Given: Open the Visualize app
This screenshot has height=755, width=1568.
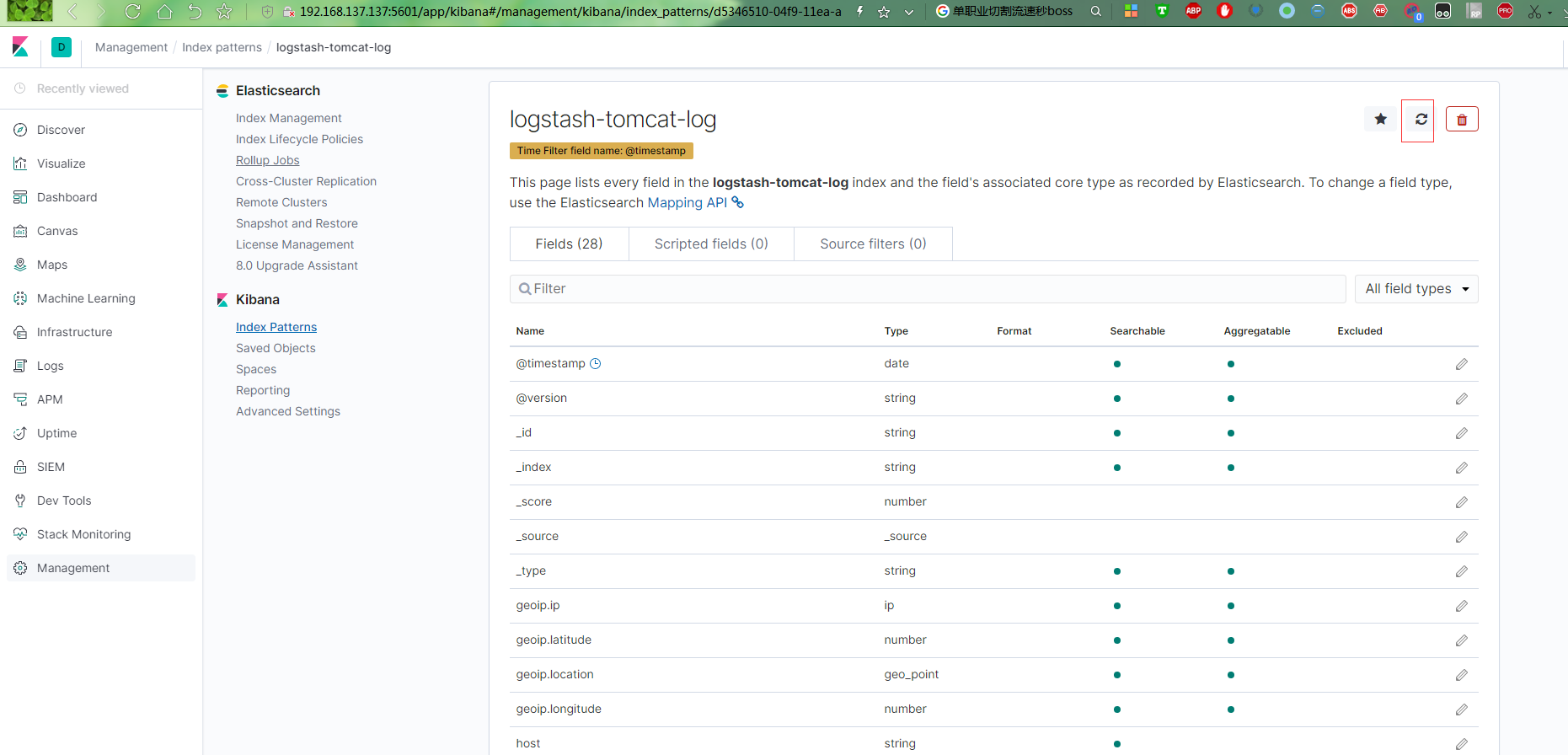Looking at the screenshot, I should coord(61,163).
